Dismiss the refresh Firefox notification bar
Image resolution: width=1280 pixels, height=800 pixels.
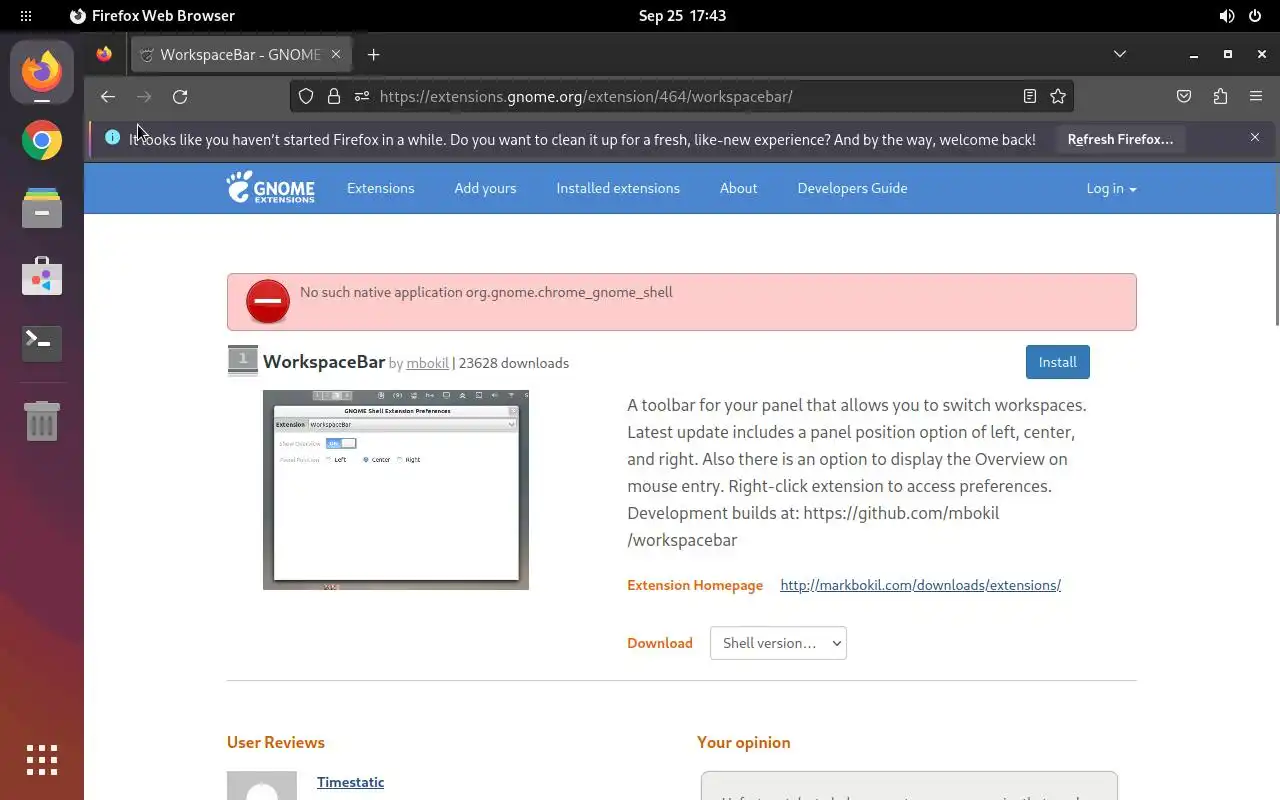coord(1255,137)
